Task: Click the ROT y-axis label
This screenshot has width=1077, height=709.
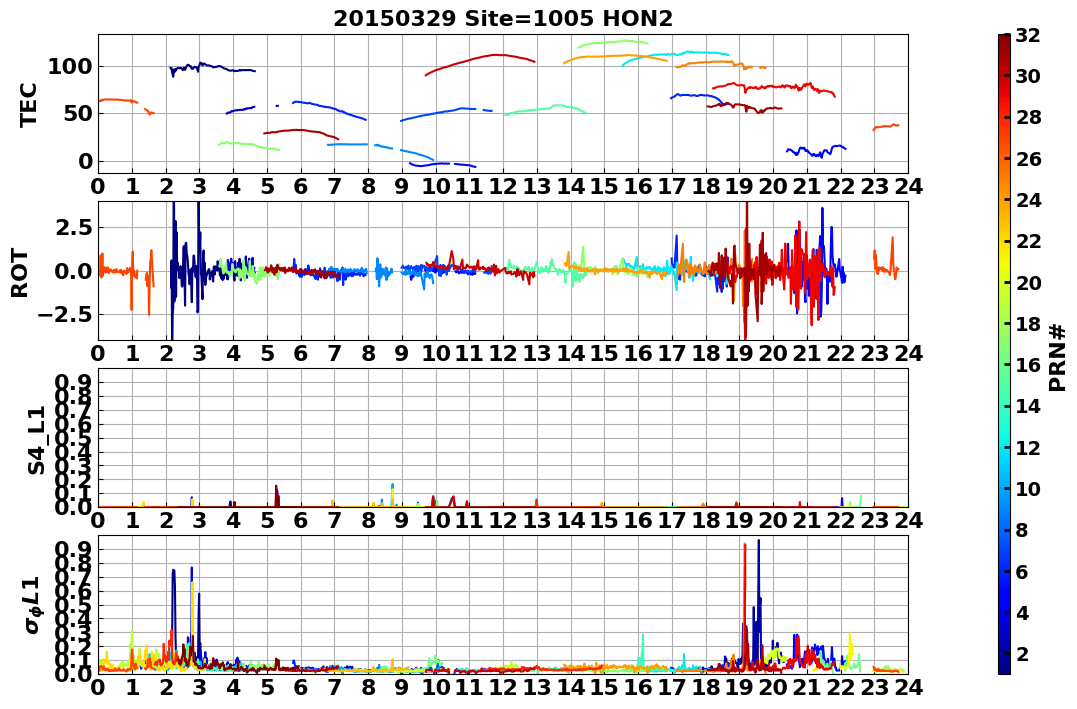Action: (20, 273)
